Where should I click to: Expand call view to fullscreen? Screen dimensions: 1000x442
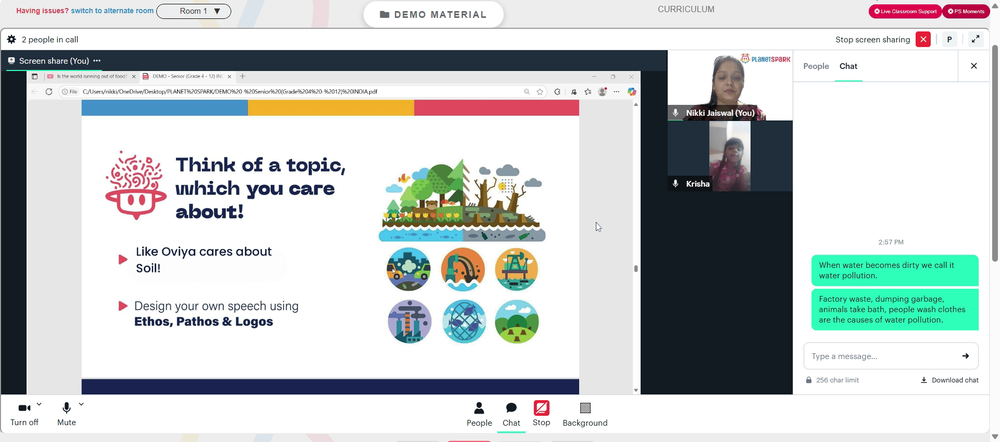[975, 40]
